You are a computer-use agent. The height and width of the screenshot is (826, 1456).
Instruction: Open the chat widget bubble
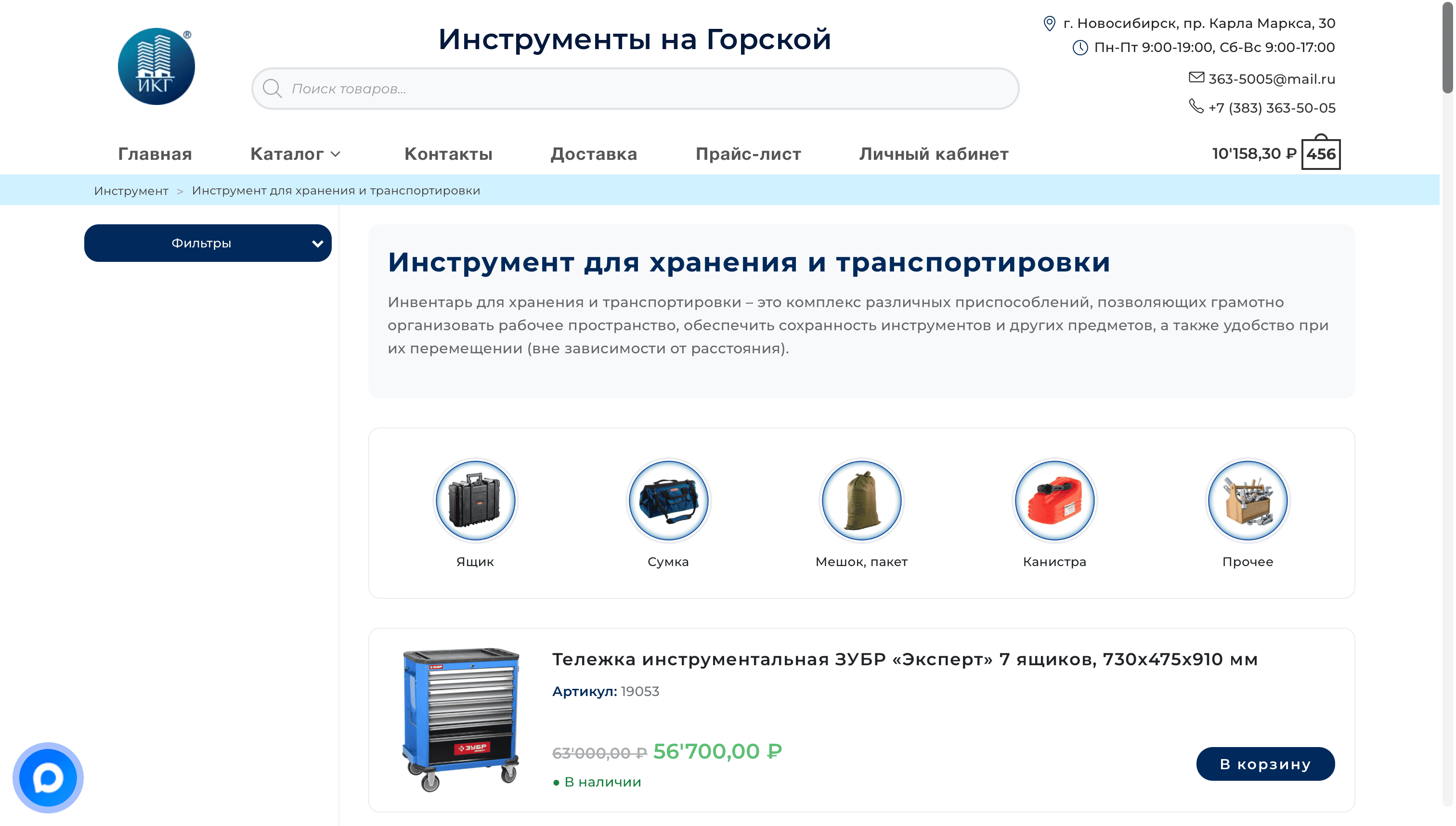[x=48, y=777]
